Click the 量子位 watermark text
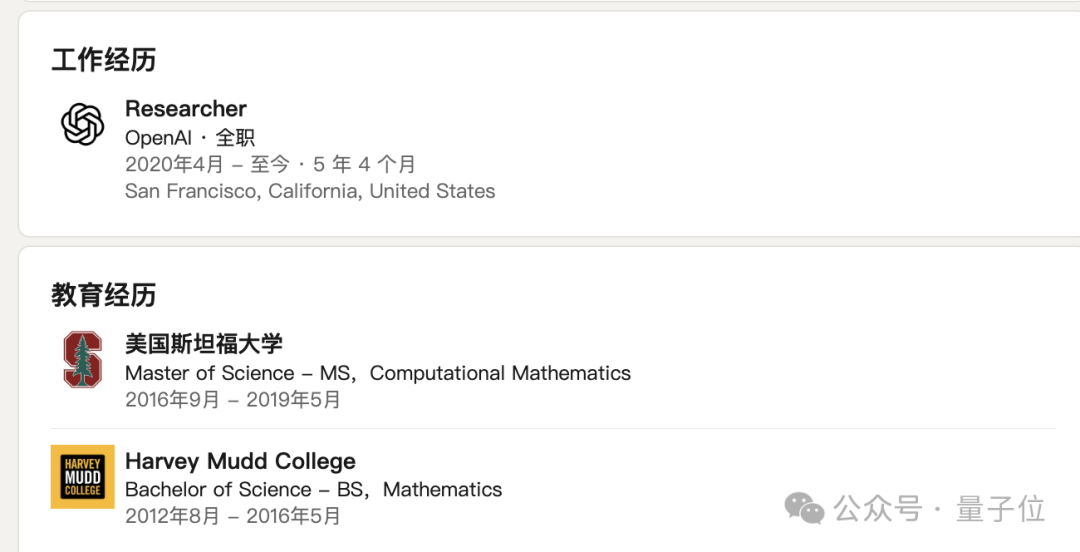This screenshot has height=552, width=1080. coord(1001,509)
